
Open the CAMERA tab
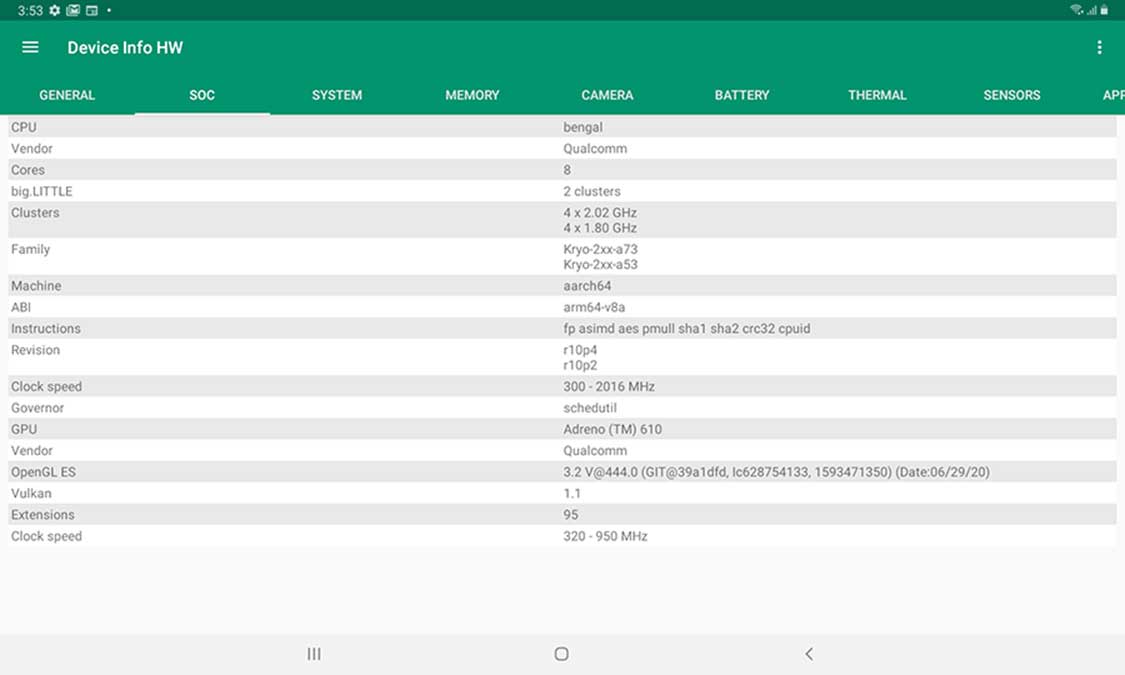coord(607,95)
